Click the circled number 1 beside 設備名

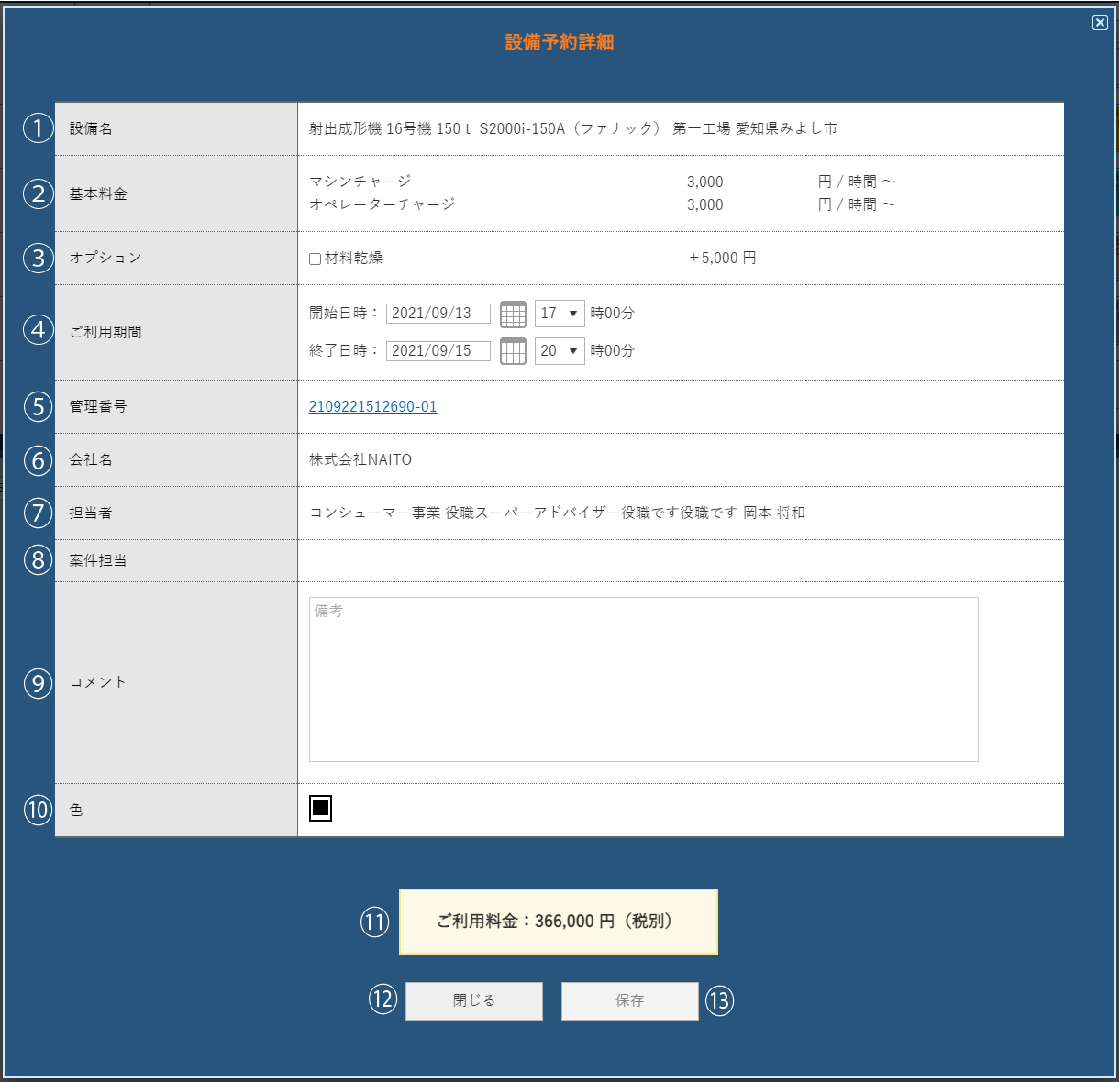(38, 128)
